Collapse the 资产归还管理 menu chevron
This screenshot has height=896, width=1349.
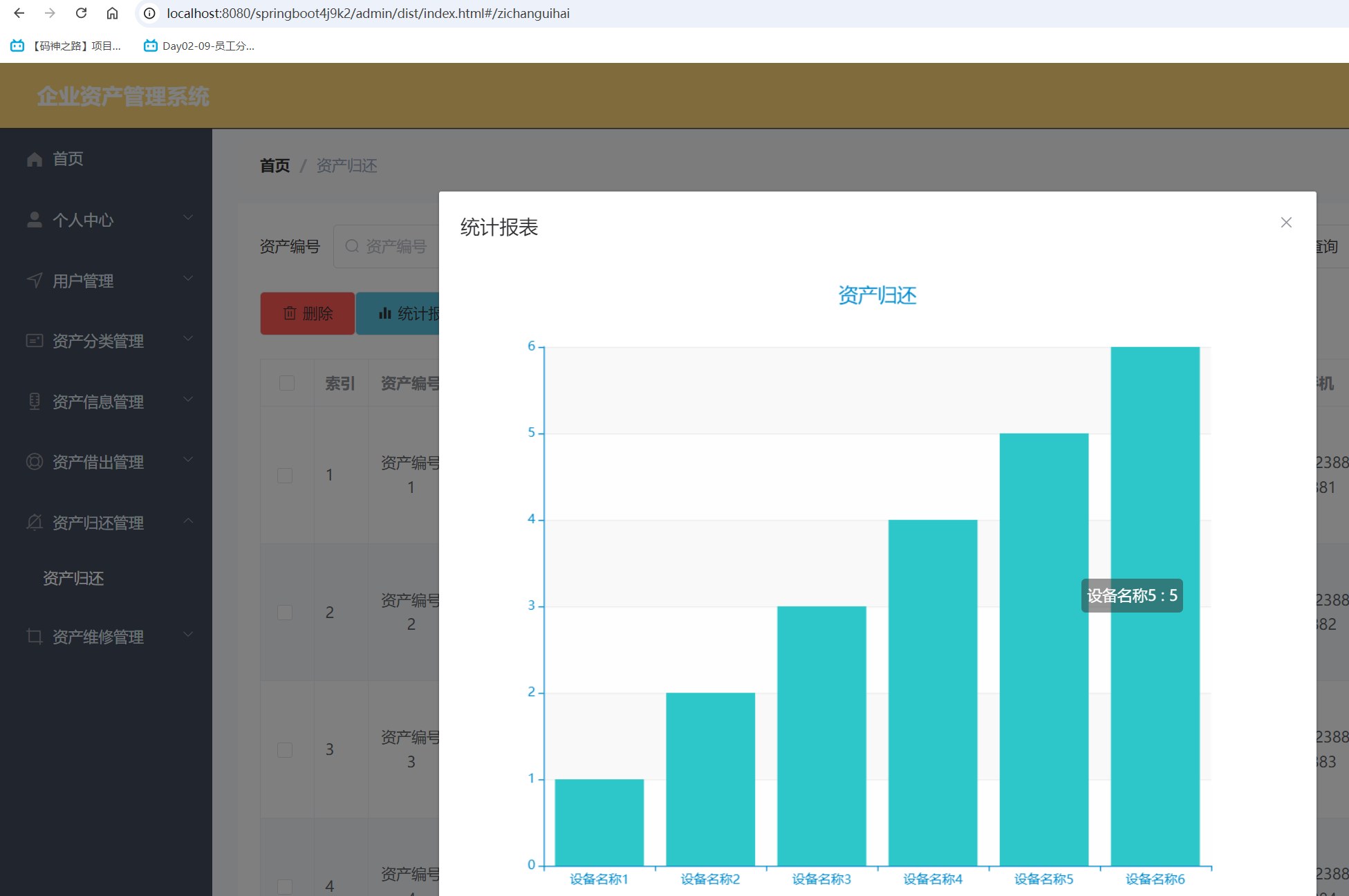tap(188, 521)
